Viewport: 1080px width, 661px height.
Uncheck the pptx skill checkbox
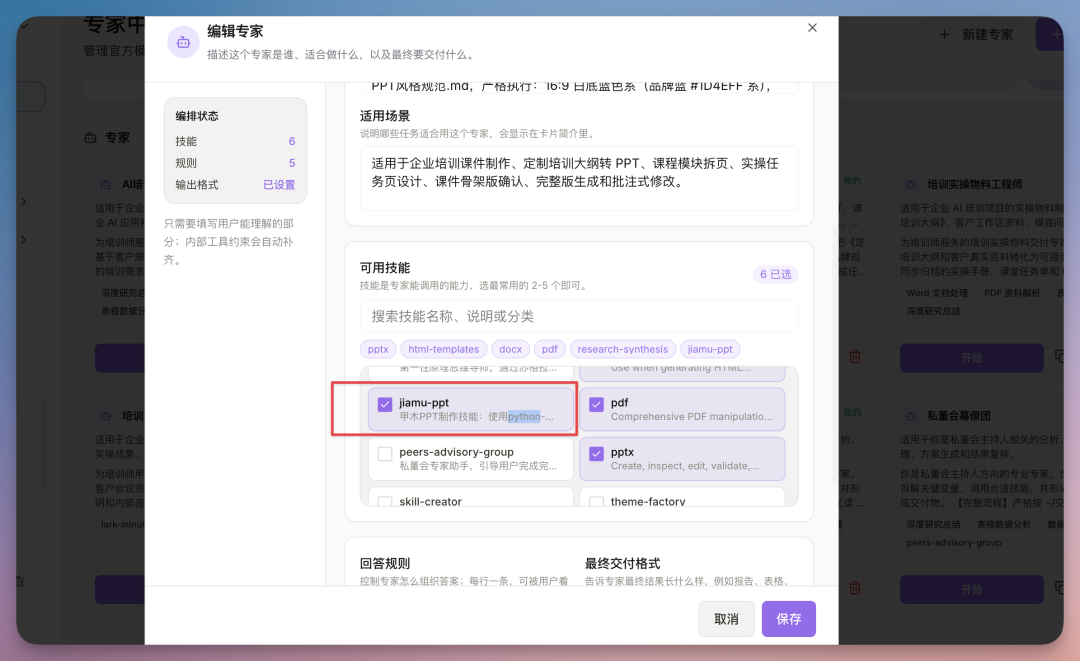tap(596, 454)
